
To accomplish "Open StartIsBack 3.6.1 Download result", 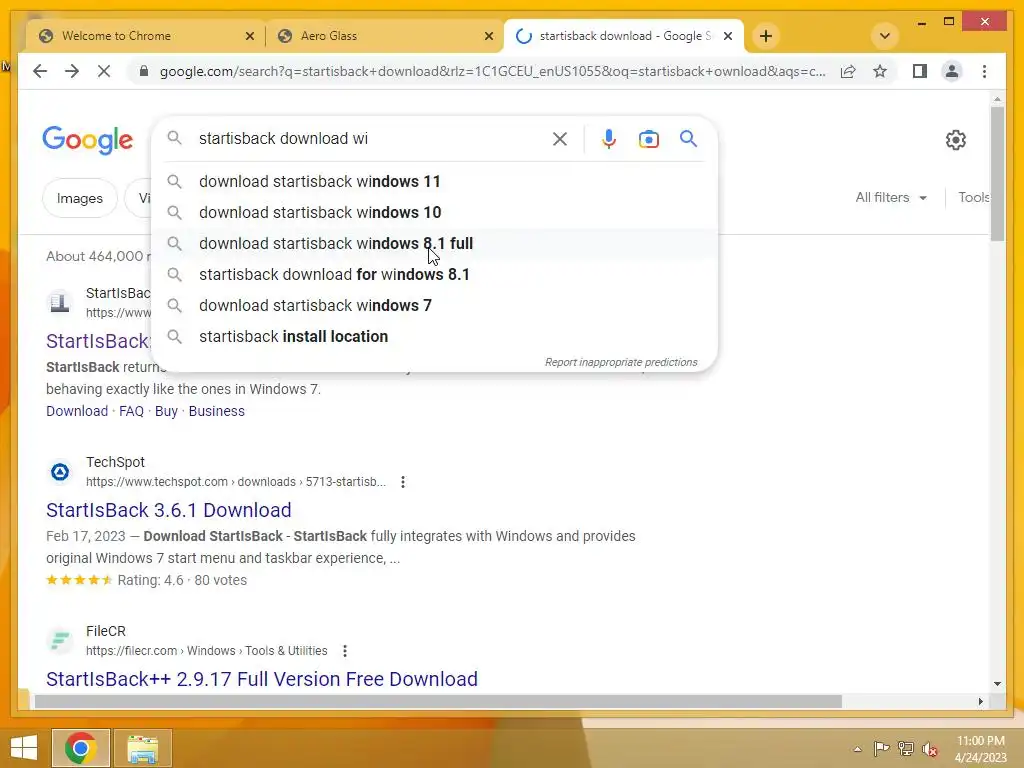I will pos(168,510).
